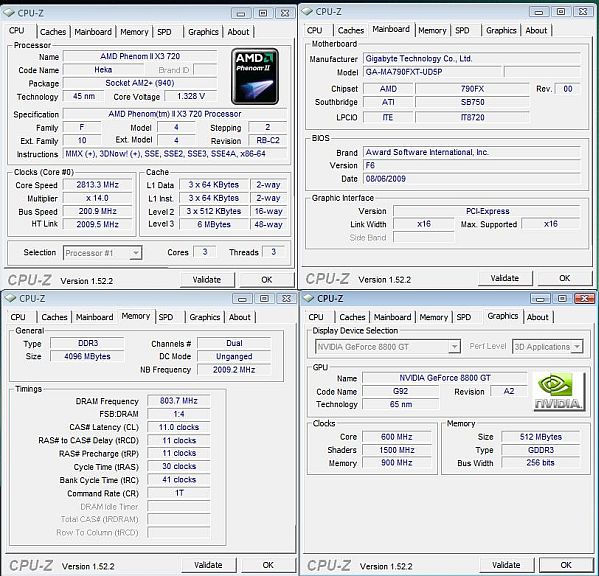The height and width of the screenshot is (576, 599).
Task: Click Validate in the CPU window
Action: tap(207, 280)
